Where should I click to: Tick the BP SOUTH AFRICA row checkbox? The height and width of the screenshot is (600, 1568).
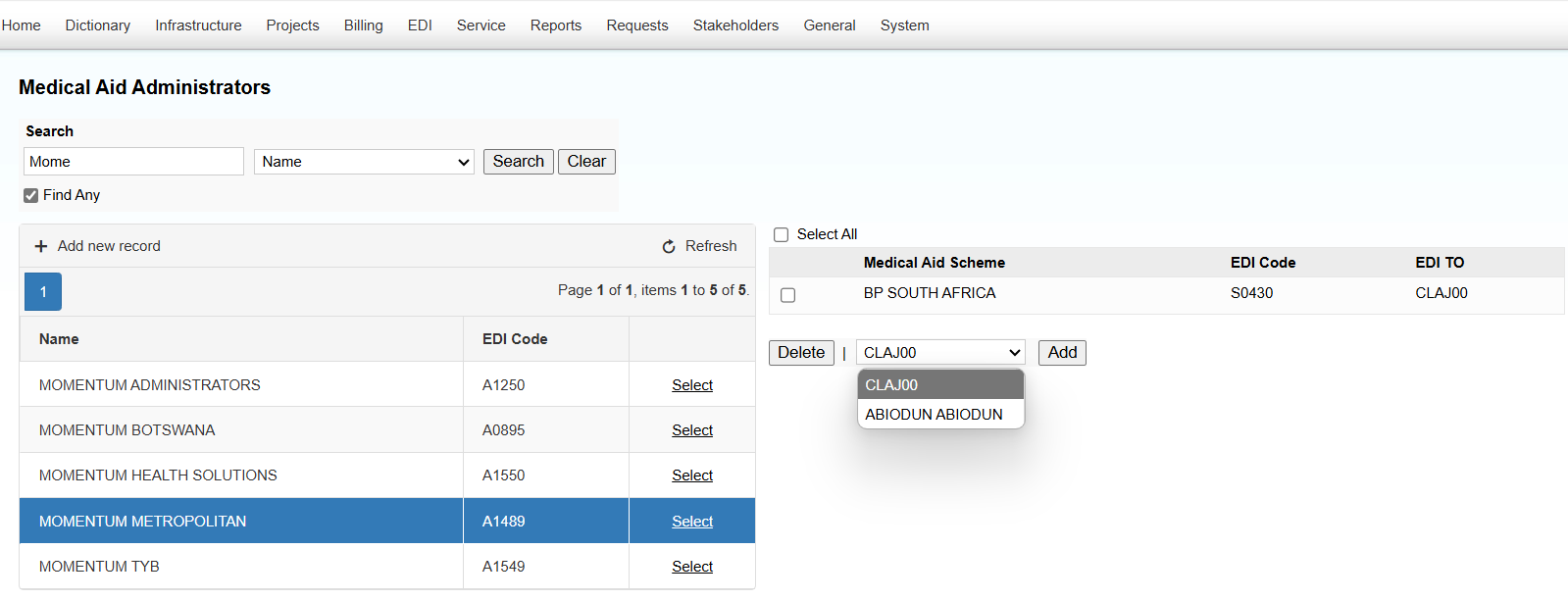click(787, 295)
